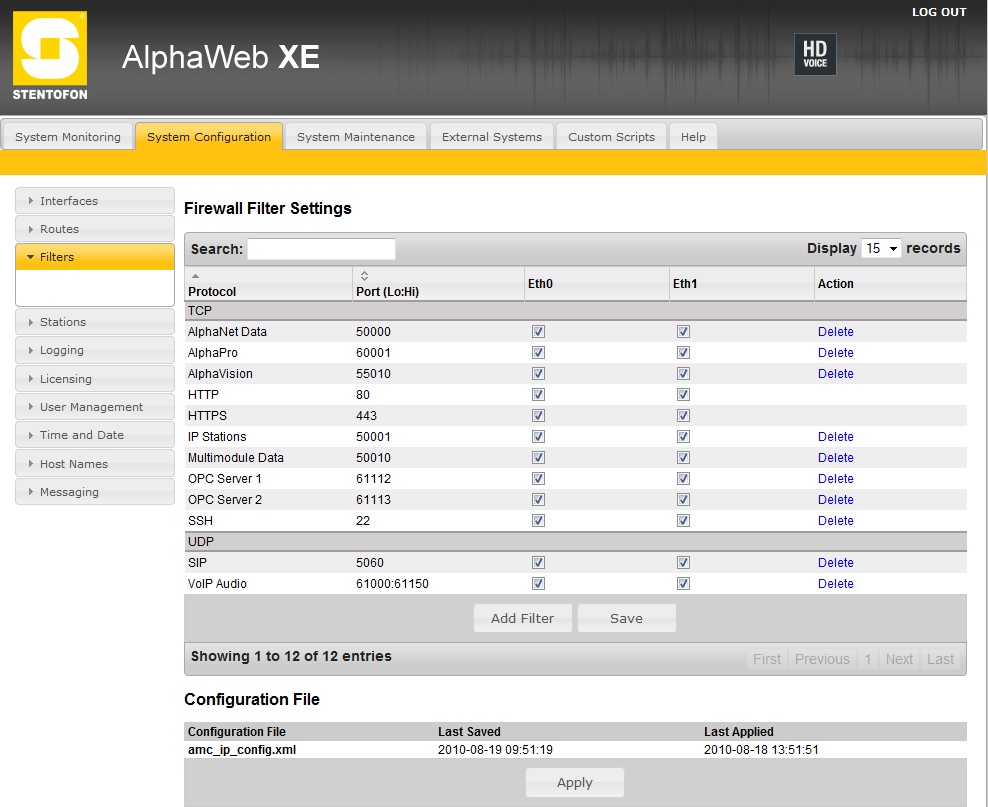Toggle Eth0 checkbox for AlphaNet Data
Screen dimensions: 988x807
tap(539, 331)
